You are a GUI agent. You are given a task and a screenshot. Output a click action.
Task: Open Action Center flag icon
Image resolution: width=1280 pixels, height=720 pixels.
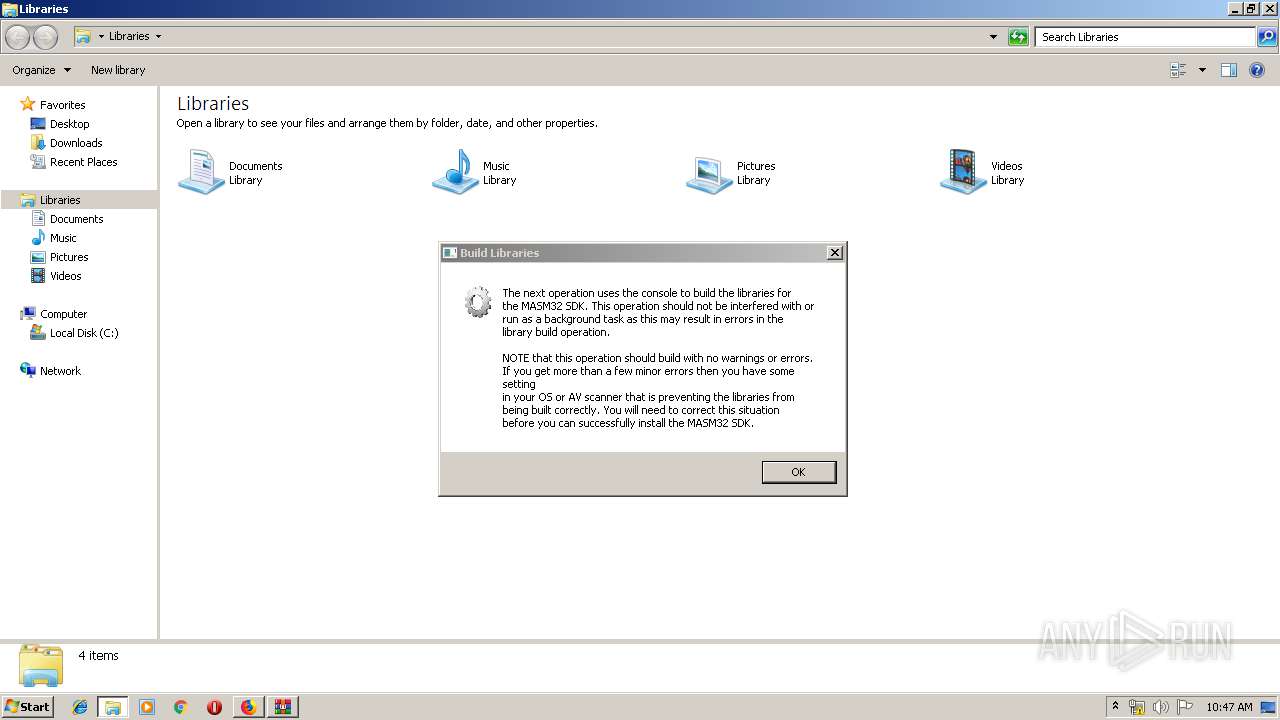[x=1184, y=707]
